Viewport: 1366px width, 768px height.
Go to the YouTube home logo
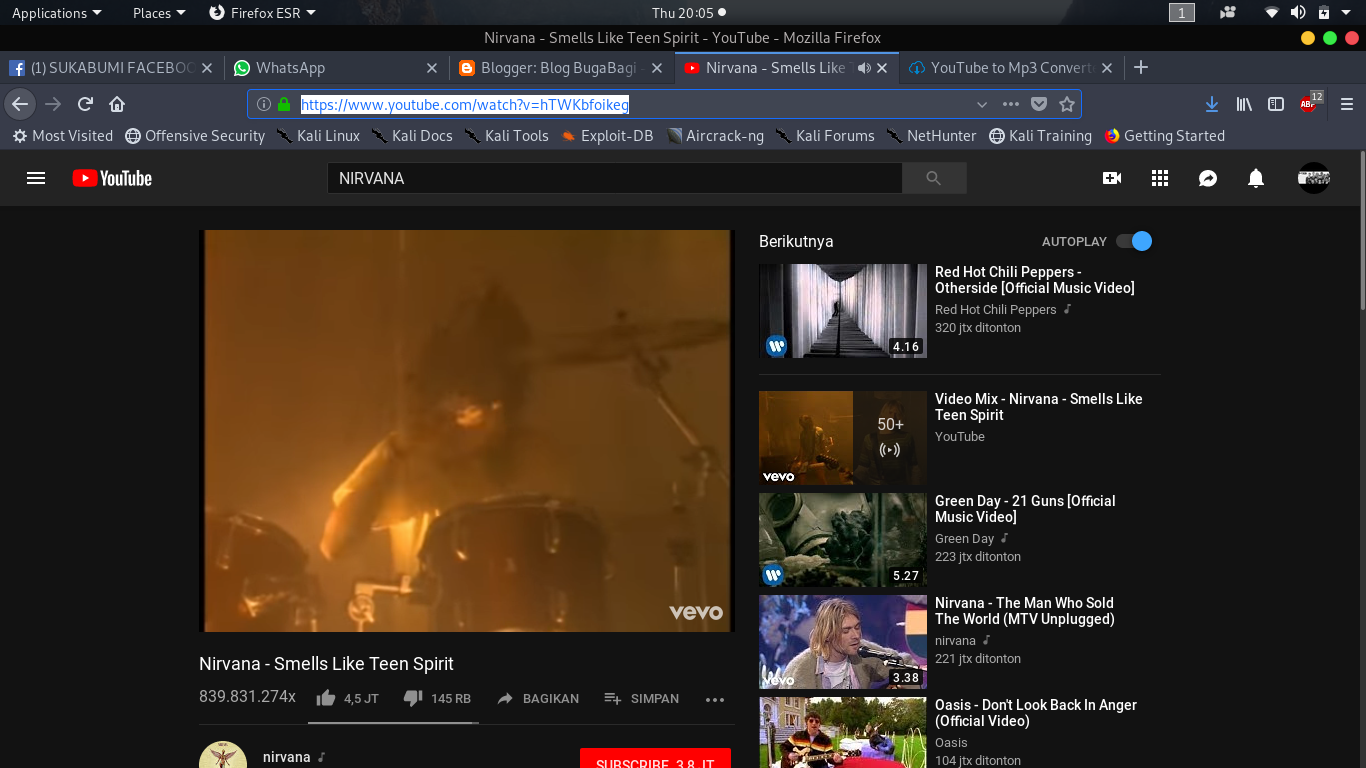[112, 178]
